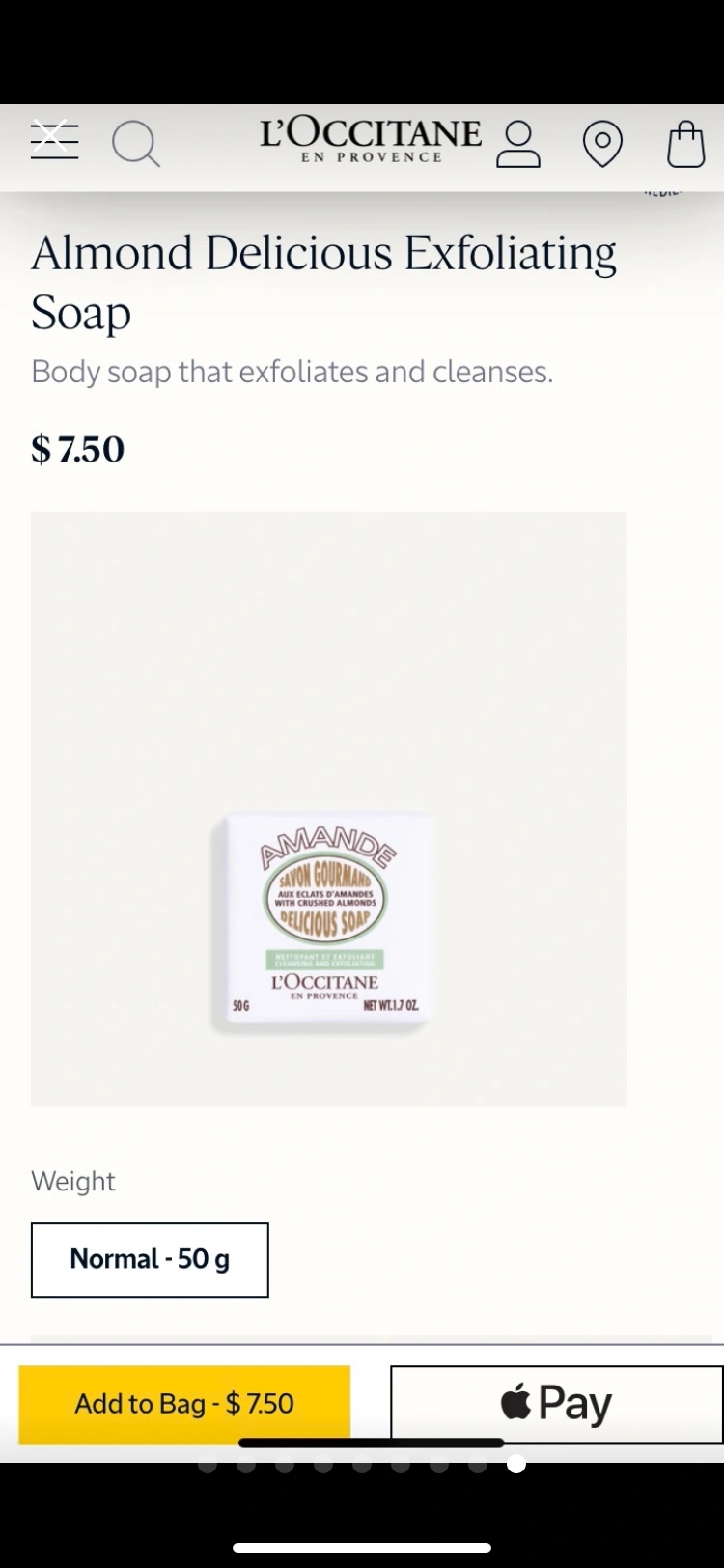This screenshot has width=724, height=1568.
Task: Jump to the first carousel dot
Action: click(x=208, y=1465)
